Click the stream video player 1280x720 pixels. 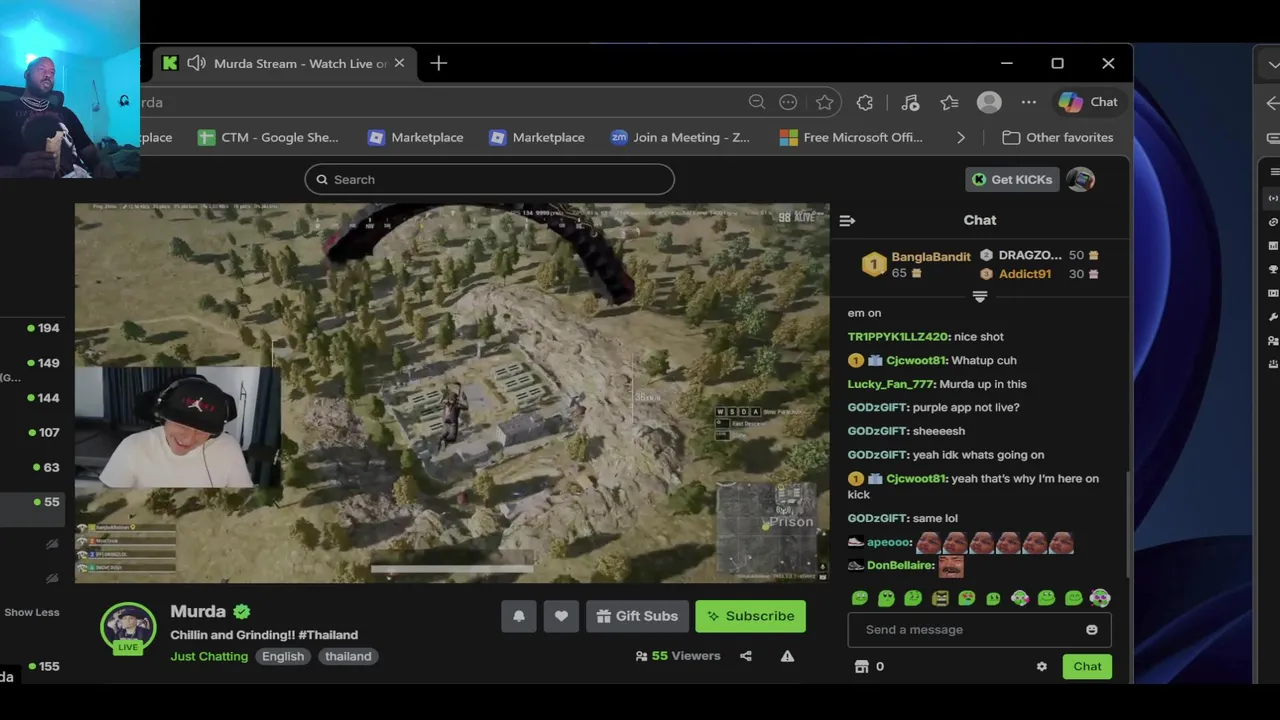point(452,392)
